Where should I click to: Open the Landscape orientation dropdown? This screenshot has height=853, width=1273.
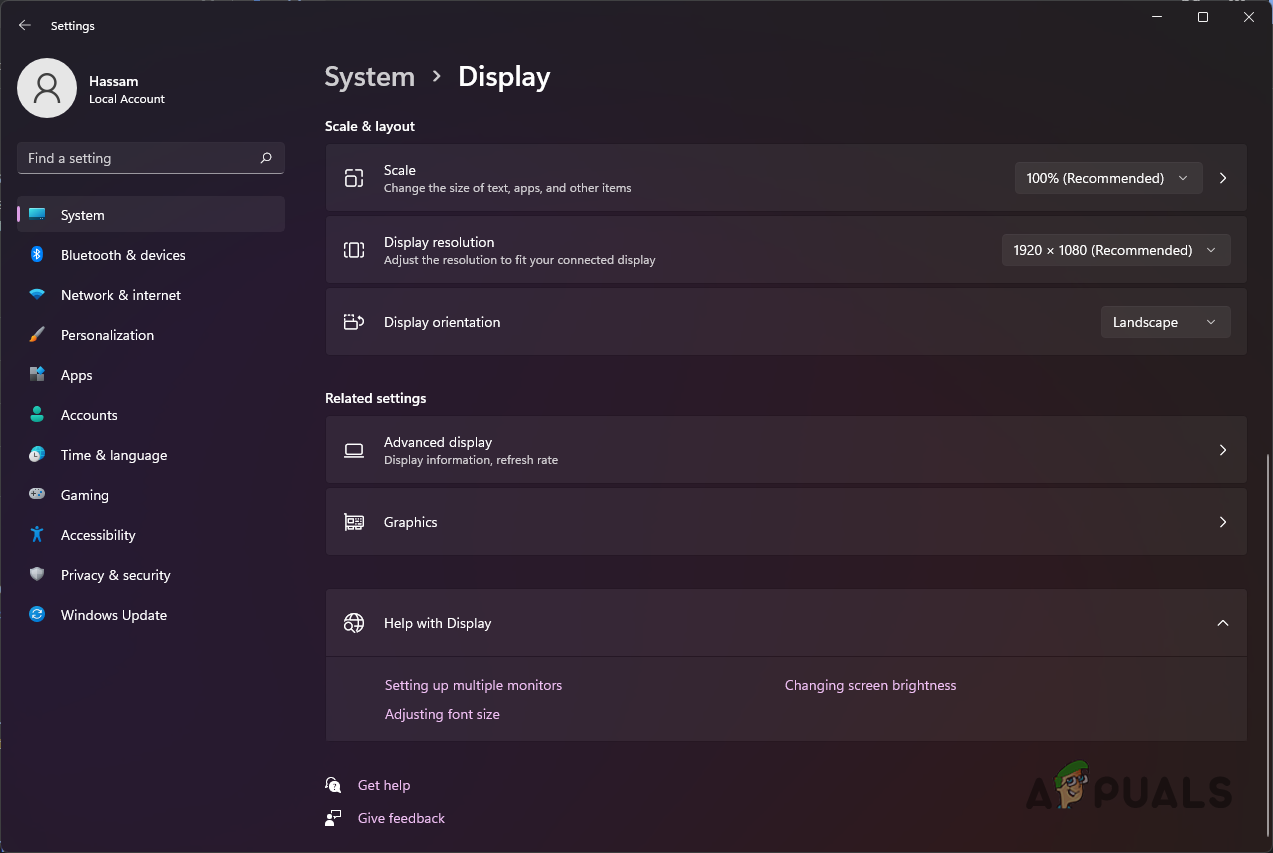pyautogui.click(x=1166, y=322)
